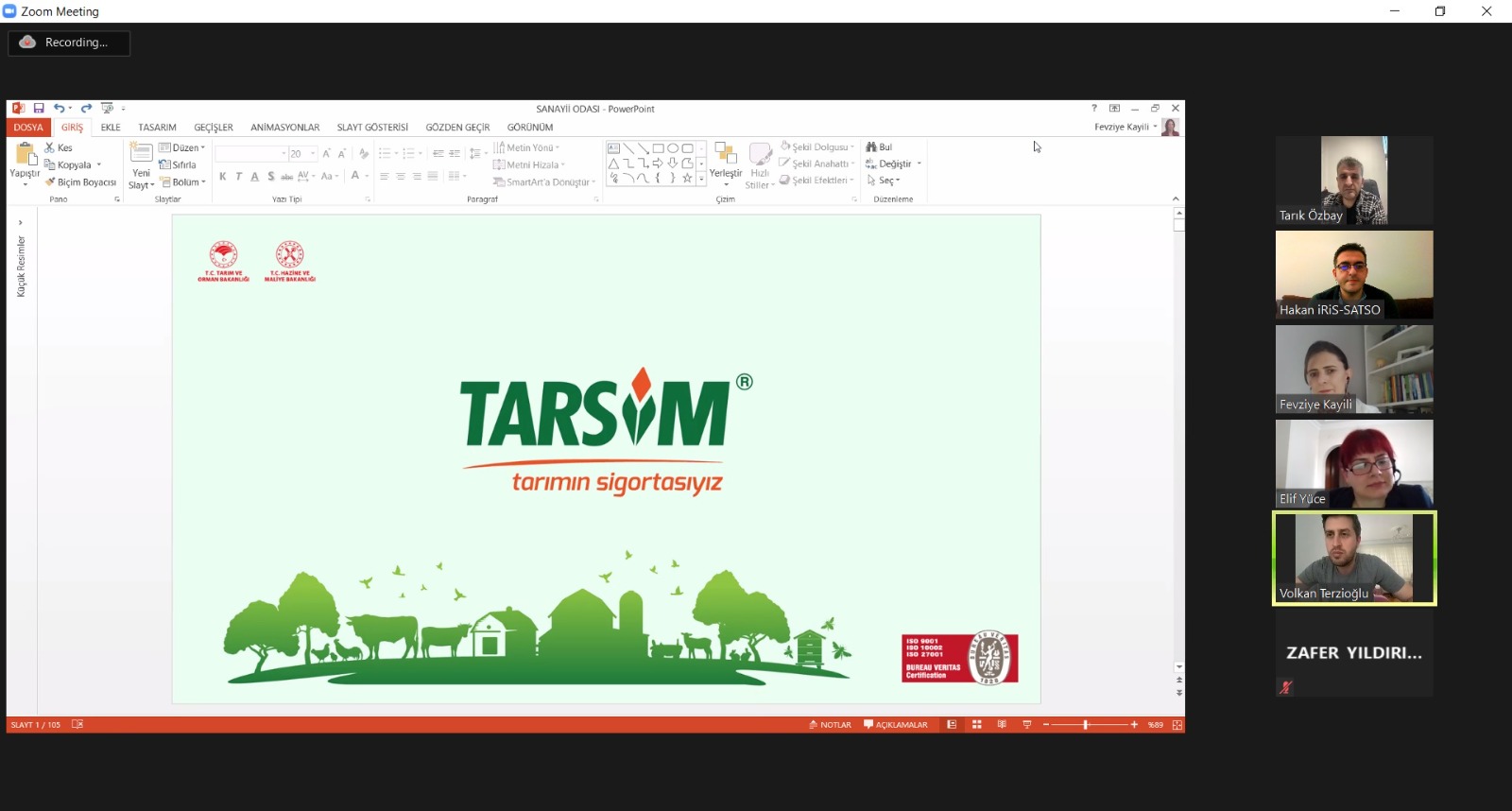Image resolution: width=1512 pixels, height=811 pixels.
Task: Click the Sıfırla reset slide icon
Action: tap(164, 165)
